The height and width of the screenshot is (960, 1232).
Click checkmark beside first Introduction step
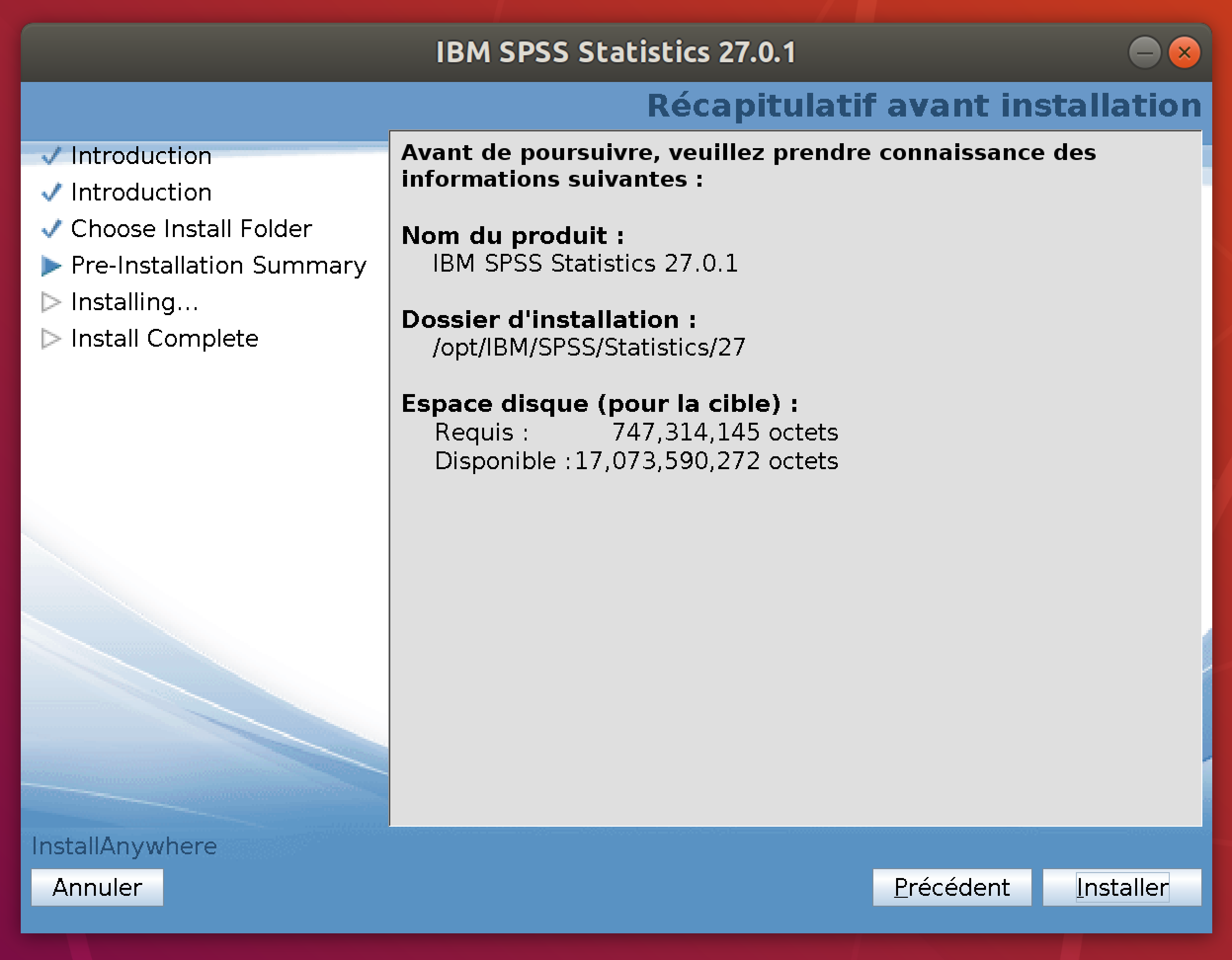(51, 156)
